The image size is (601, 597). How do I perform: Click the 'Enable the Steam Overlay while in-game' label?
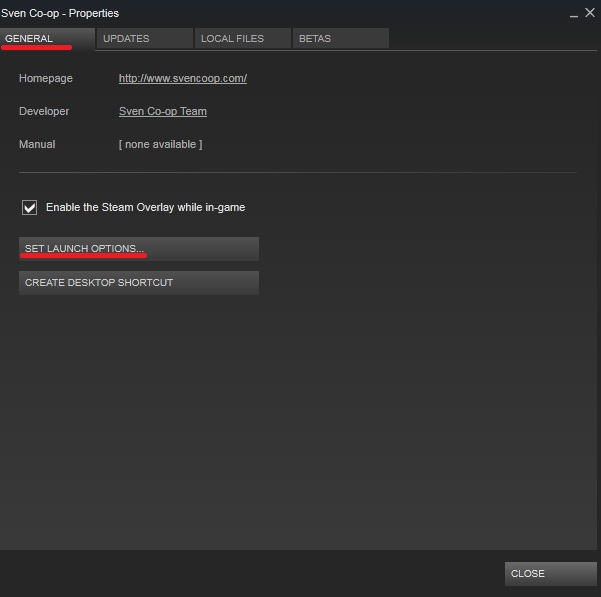tap(146, 207)
